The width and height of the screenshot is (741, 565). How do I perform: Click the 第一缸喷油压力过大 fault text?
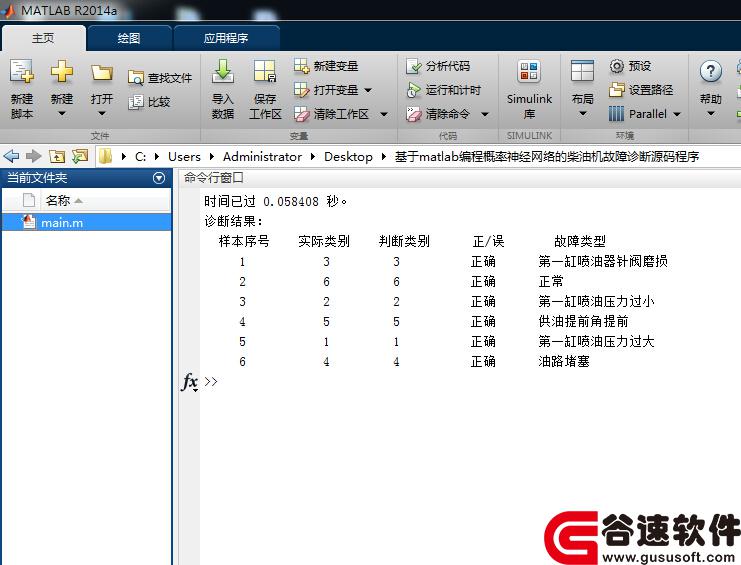tap(596, 342)
